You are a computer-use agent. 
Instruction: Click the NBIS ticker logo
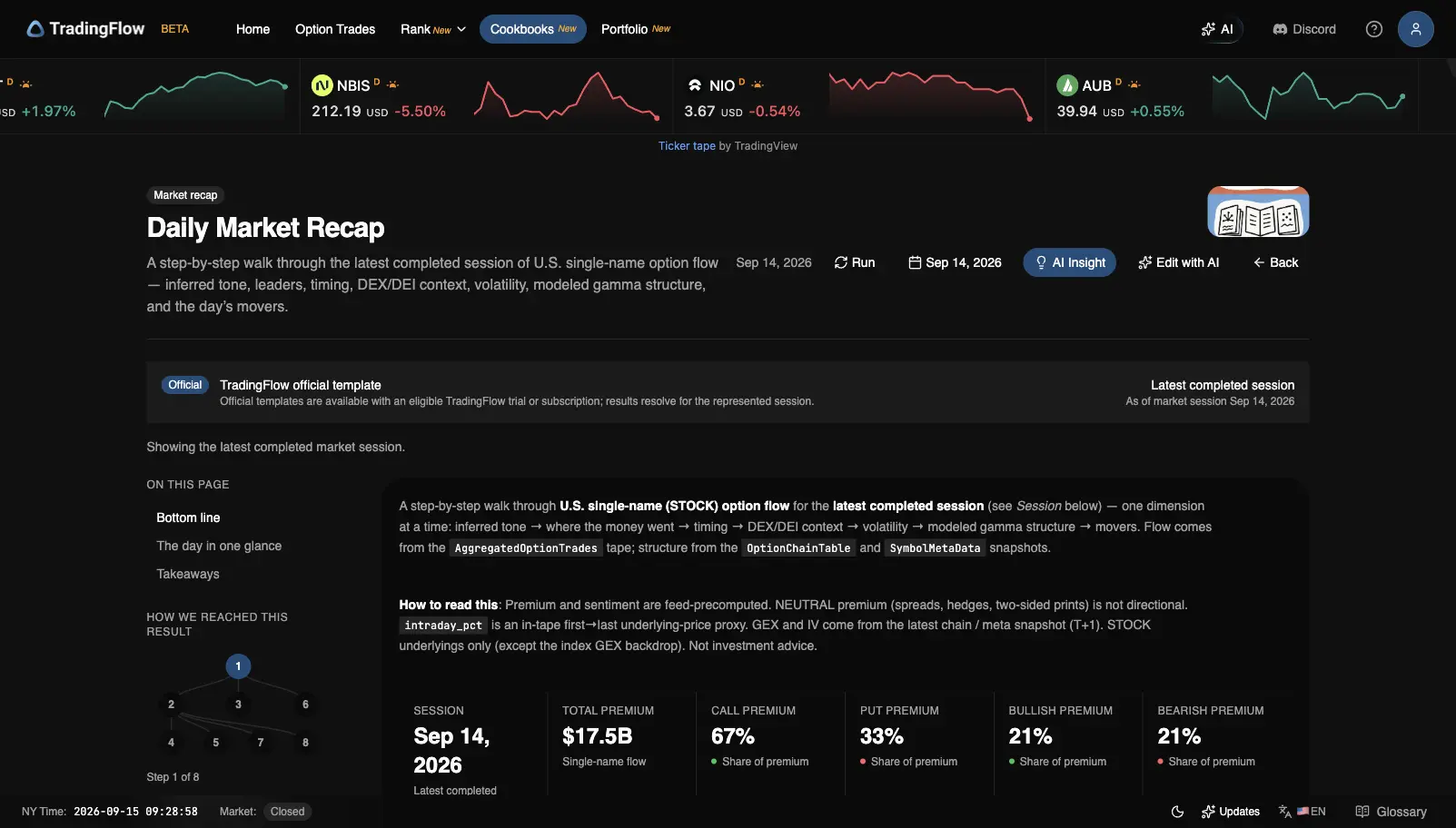click(x=322, y=85)
